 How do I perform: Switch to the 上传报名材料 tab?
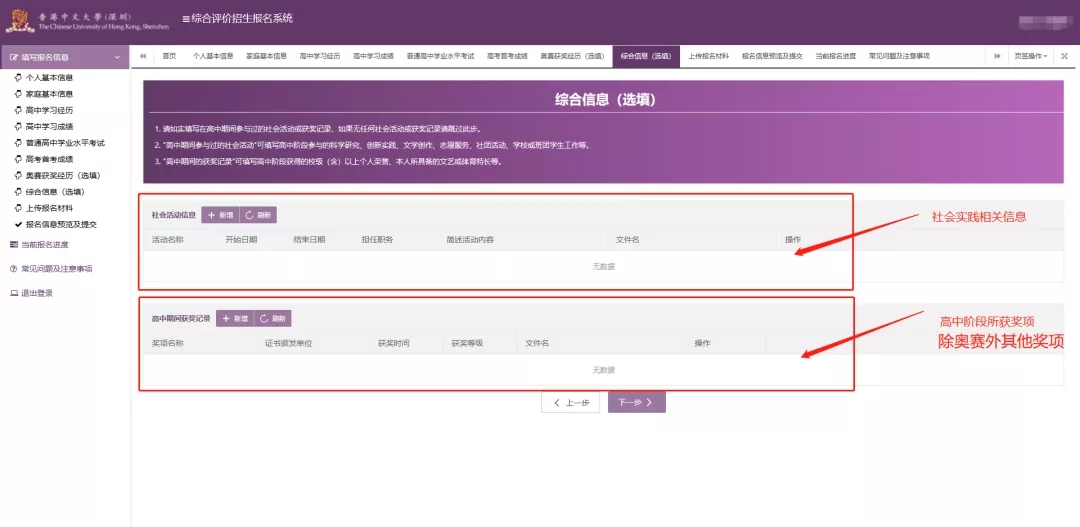click(x=708, y=56)
